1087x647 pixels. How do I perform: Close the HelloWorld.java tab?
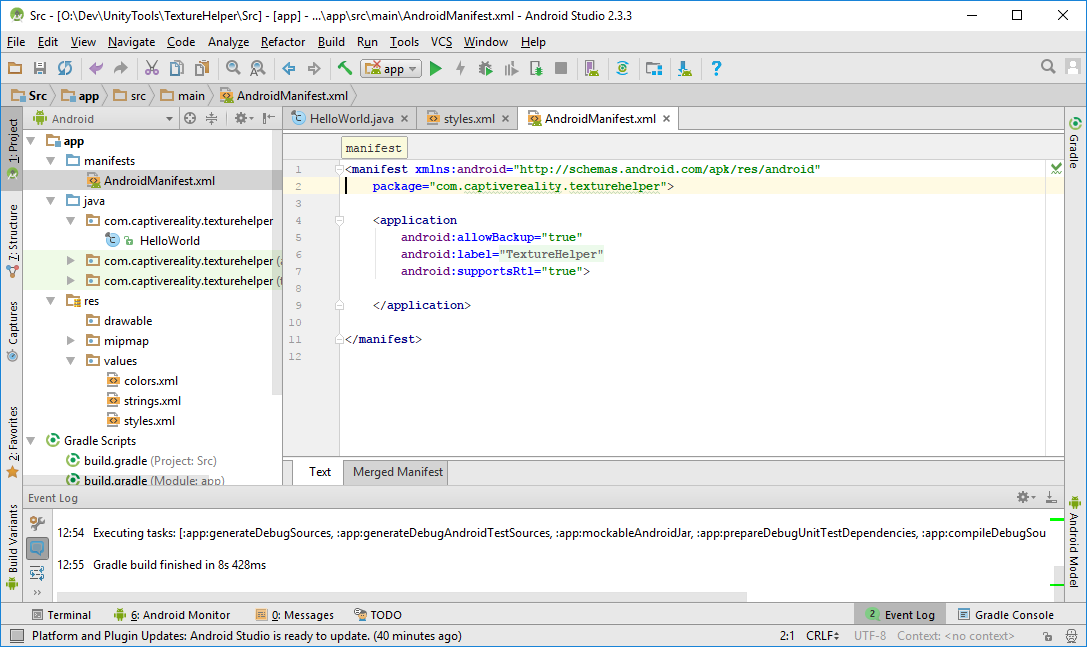(x=405, y=119)
